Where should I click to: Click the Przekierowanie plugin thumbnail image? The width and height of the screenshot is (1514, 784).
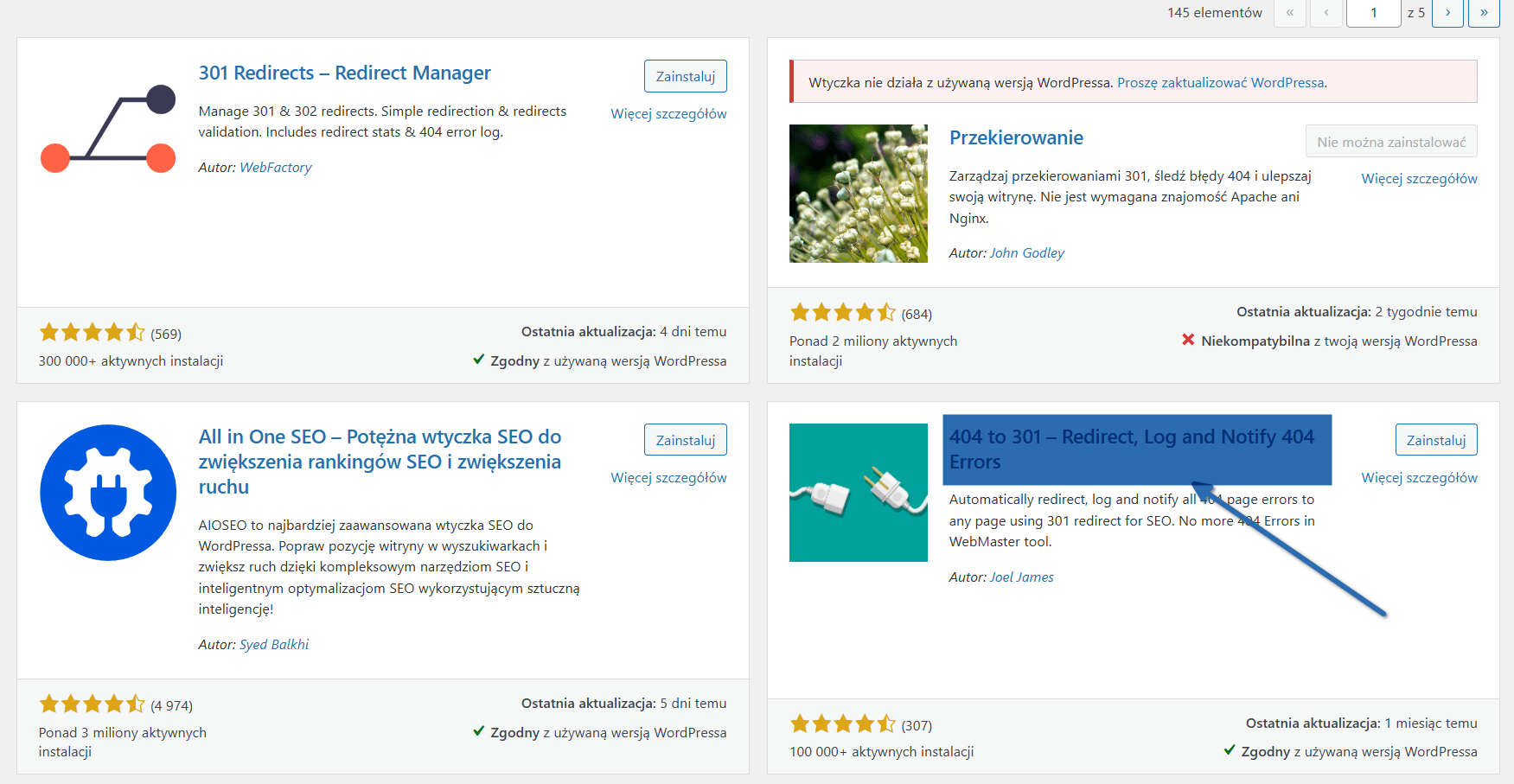858,194
